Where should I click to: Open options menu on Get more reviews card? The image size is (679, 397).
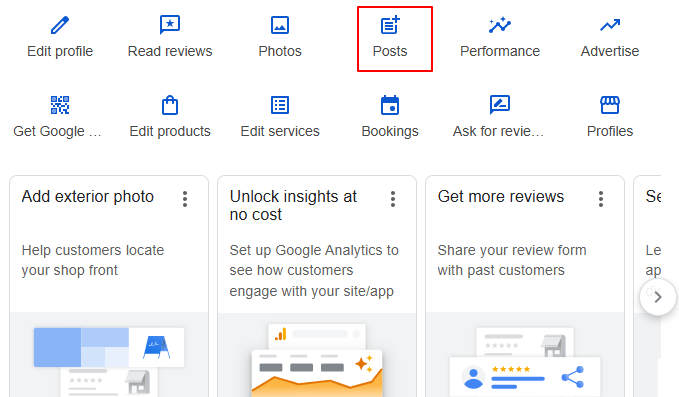601,199
